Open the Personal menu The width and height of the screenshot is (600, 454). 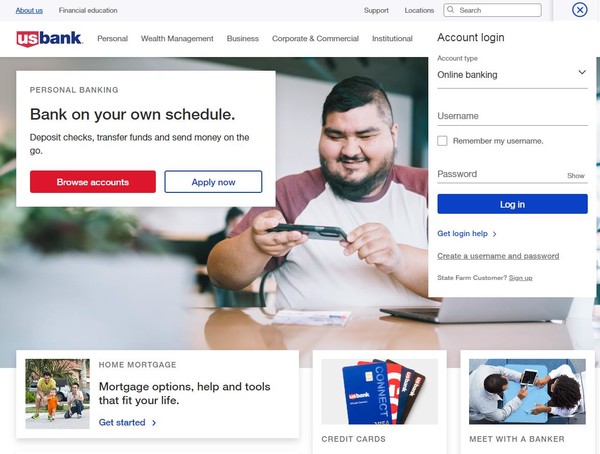[112, 39]
